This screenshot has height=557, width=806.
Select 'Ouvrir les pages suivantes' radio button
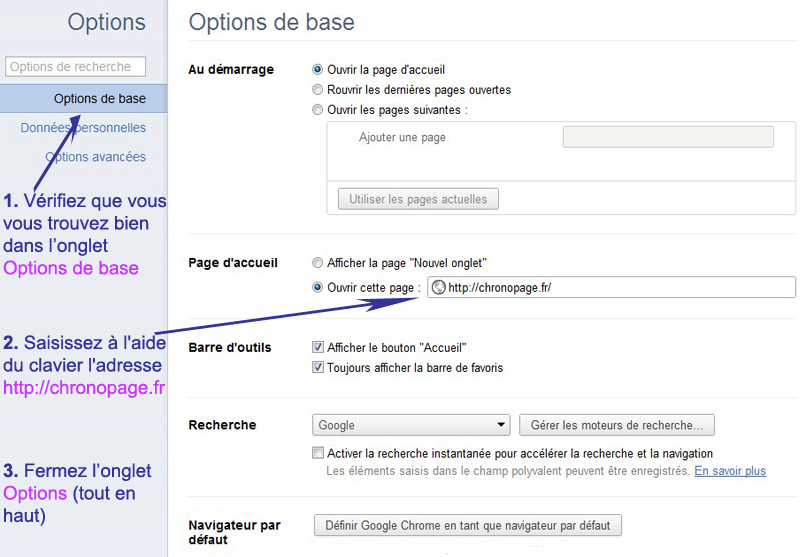318,110
